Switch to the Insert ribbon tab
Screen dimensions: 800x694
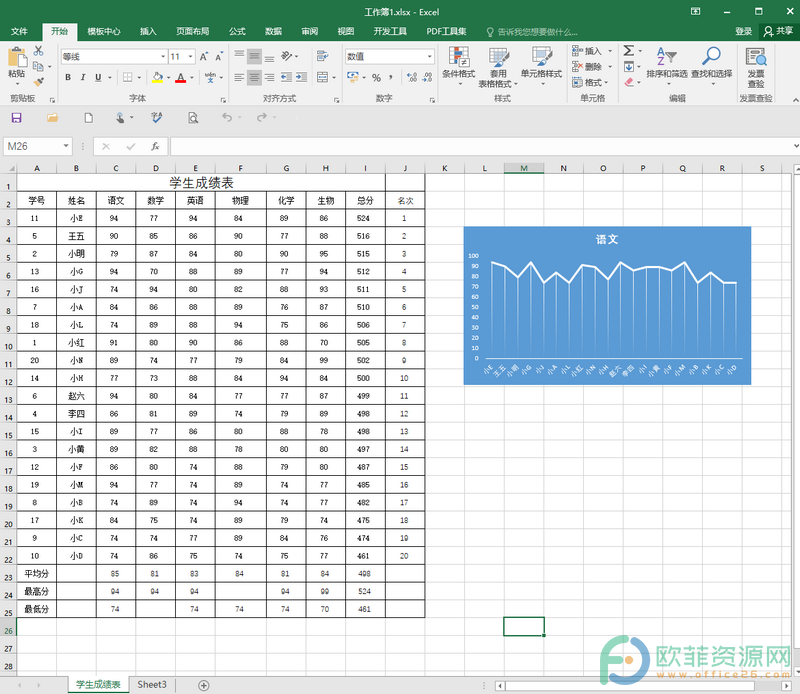pos(148,32)
